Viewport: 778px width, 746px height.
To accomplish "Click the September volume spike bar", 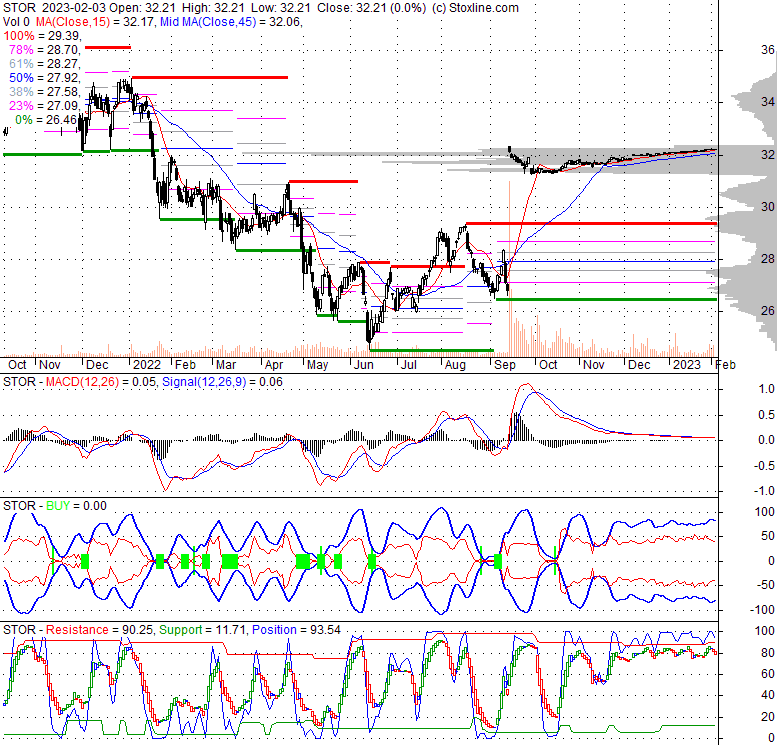I will 509,268.
